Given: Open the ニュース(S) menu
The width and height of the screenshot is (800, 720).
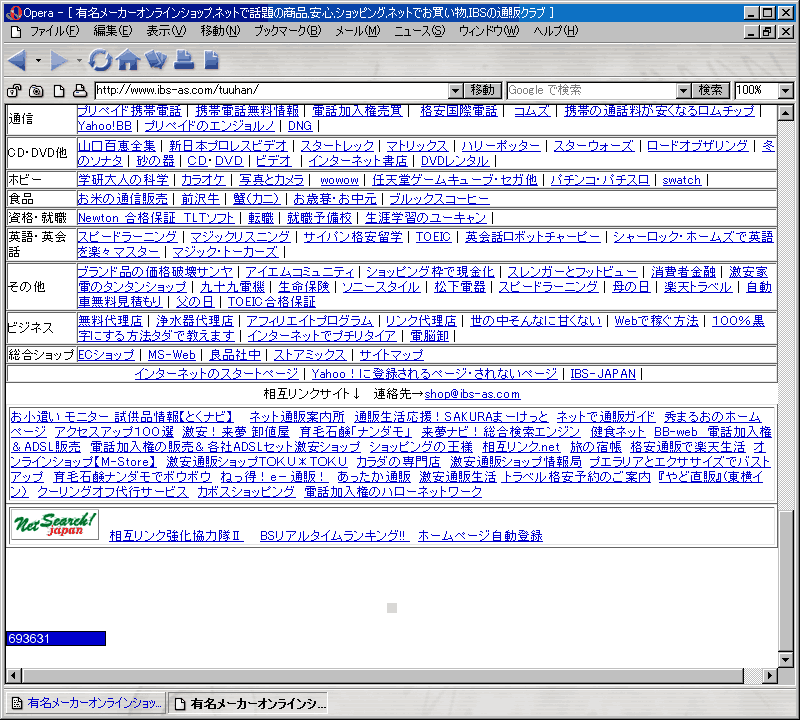Looking at the screenshot, I should point(419,31).
